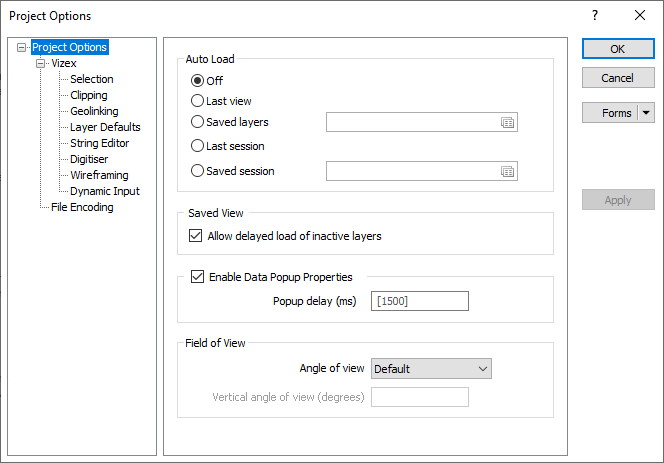Collapse the Project Options root node

click(x=22, y=47)
